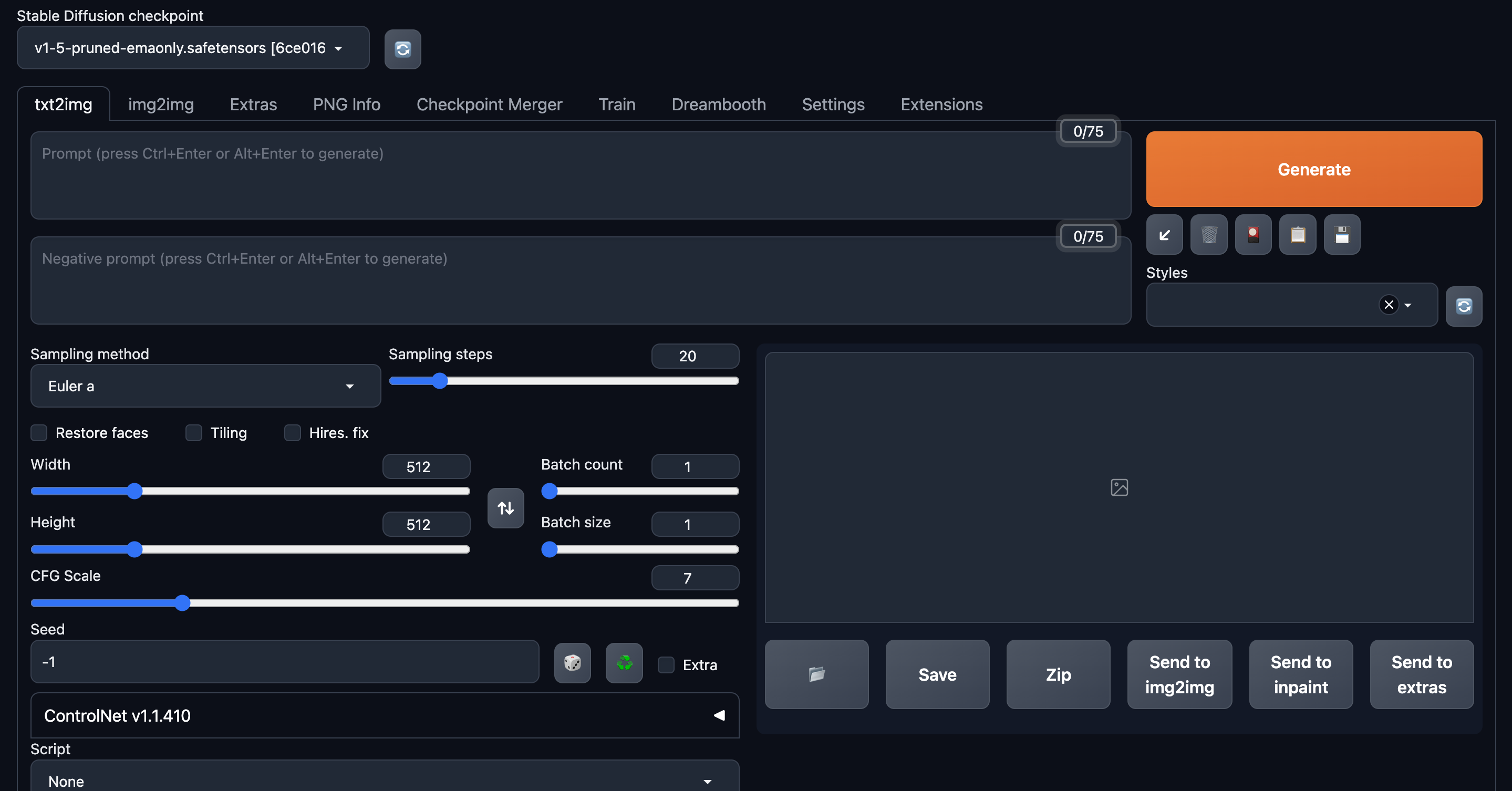Save current prompt as a style using the floppy icon
Image resolution: width=1512 pixels, height=791 pixels.
coord(1342,235)
